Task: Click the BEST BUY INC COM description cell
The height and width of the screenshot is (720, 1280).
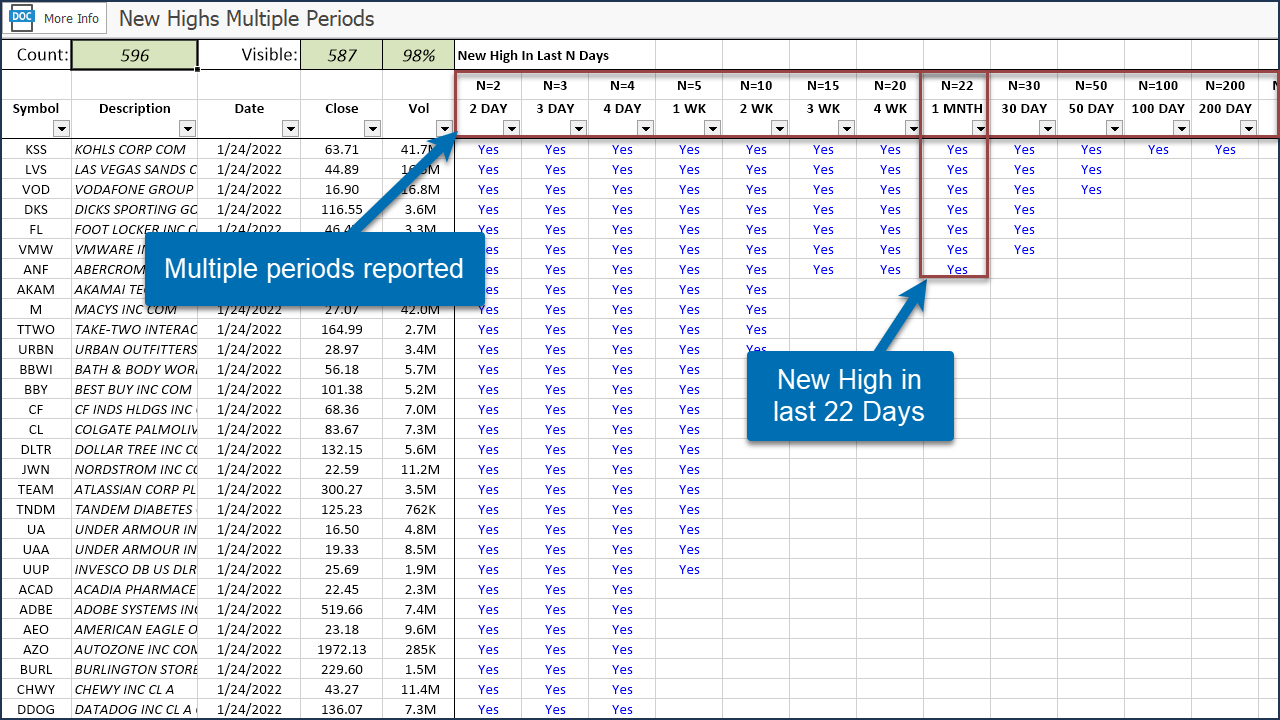Action: pos(134,390)
